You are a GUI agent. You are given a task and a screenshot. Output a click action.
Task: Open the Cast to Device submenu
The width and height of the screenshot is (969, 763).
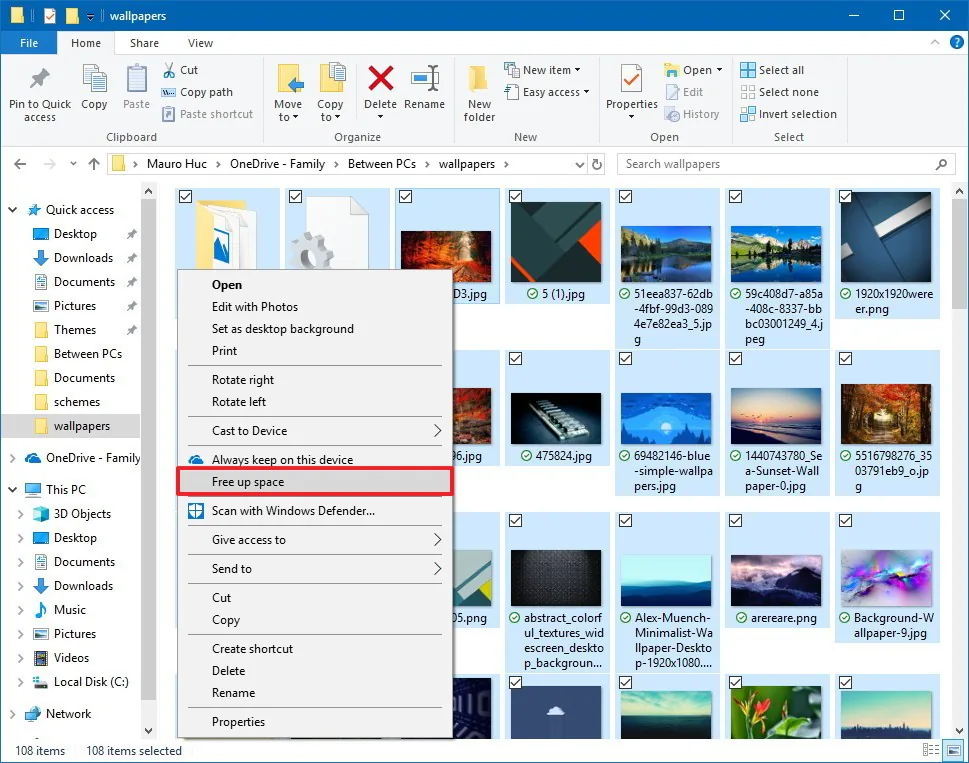coord(315,431)
